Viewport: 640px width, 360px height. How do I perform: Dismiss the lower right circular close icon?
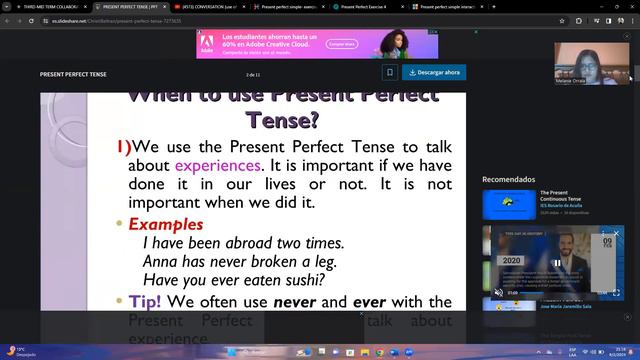[628, 317]
